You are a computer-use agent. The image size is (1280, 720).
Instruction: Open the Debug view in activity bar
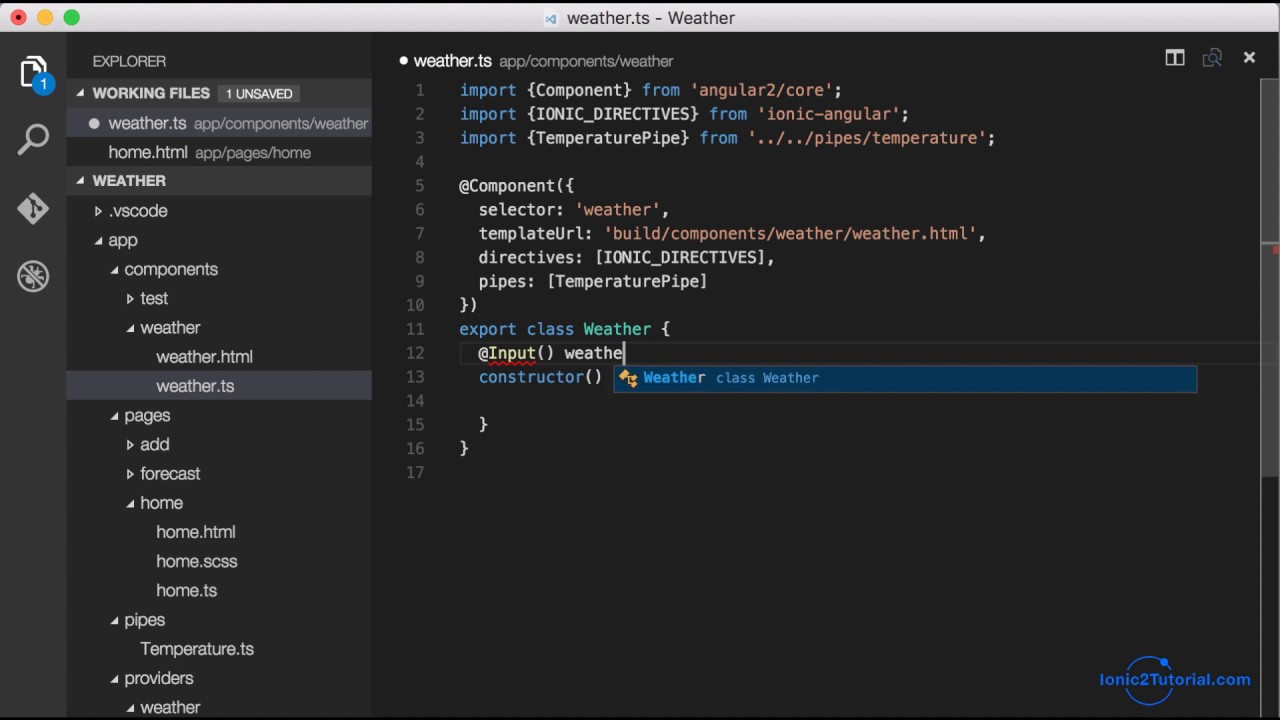[33, 276]
